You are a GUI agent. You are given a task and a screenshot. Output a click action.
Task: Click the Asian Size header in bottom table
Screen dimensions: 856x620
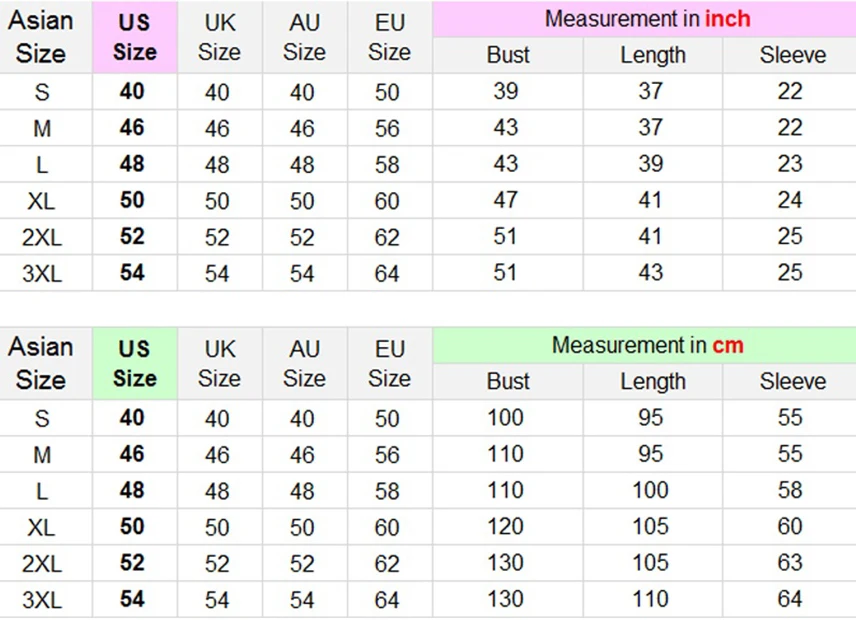click(41, 363)
